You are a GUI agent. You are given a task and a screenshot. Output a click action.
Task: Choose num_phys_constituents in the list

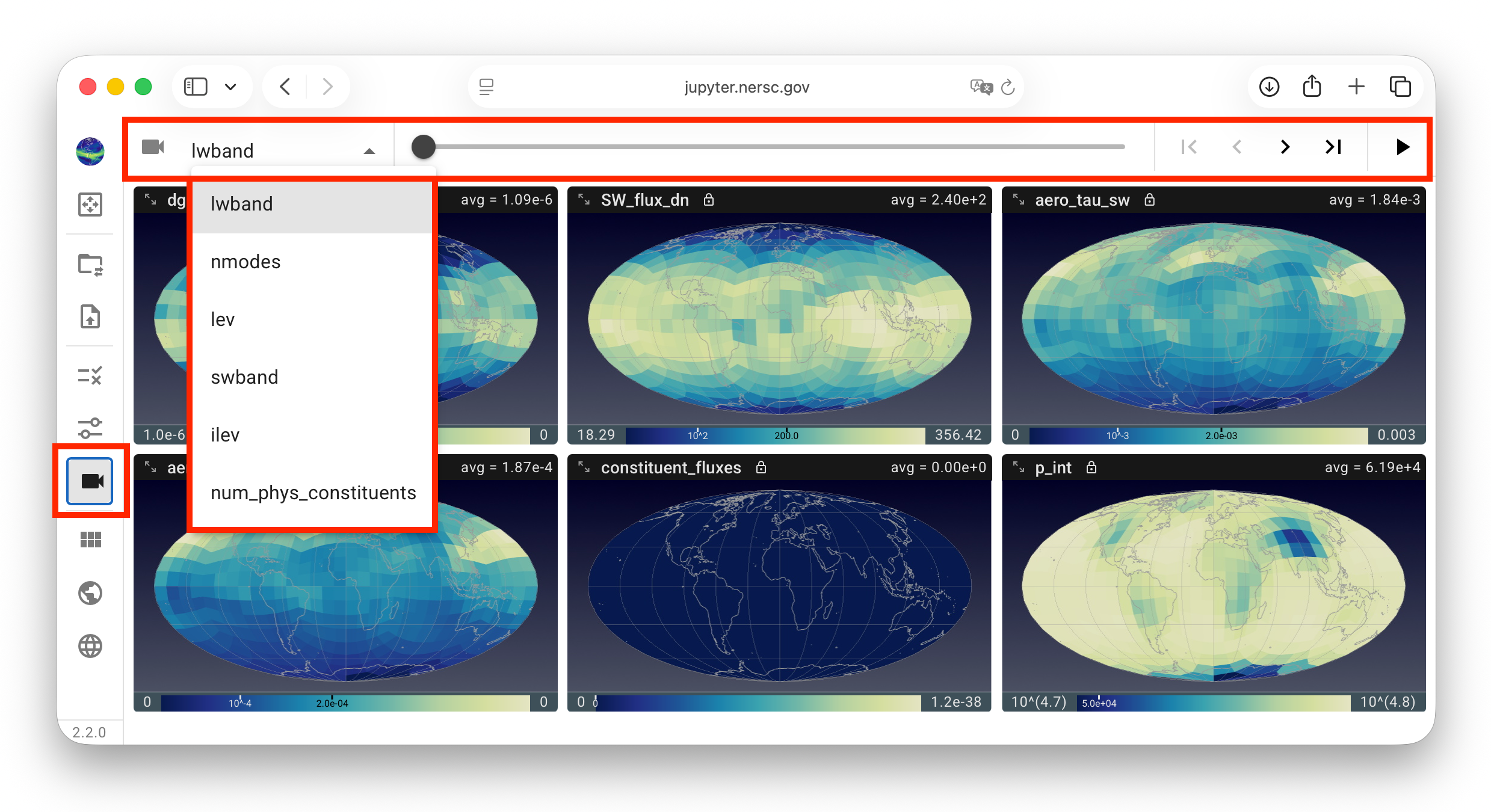pyautogui.click(x=313, y=493)
